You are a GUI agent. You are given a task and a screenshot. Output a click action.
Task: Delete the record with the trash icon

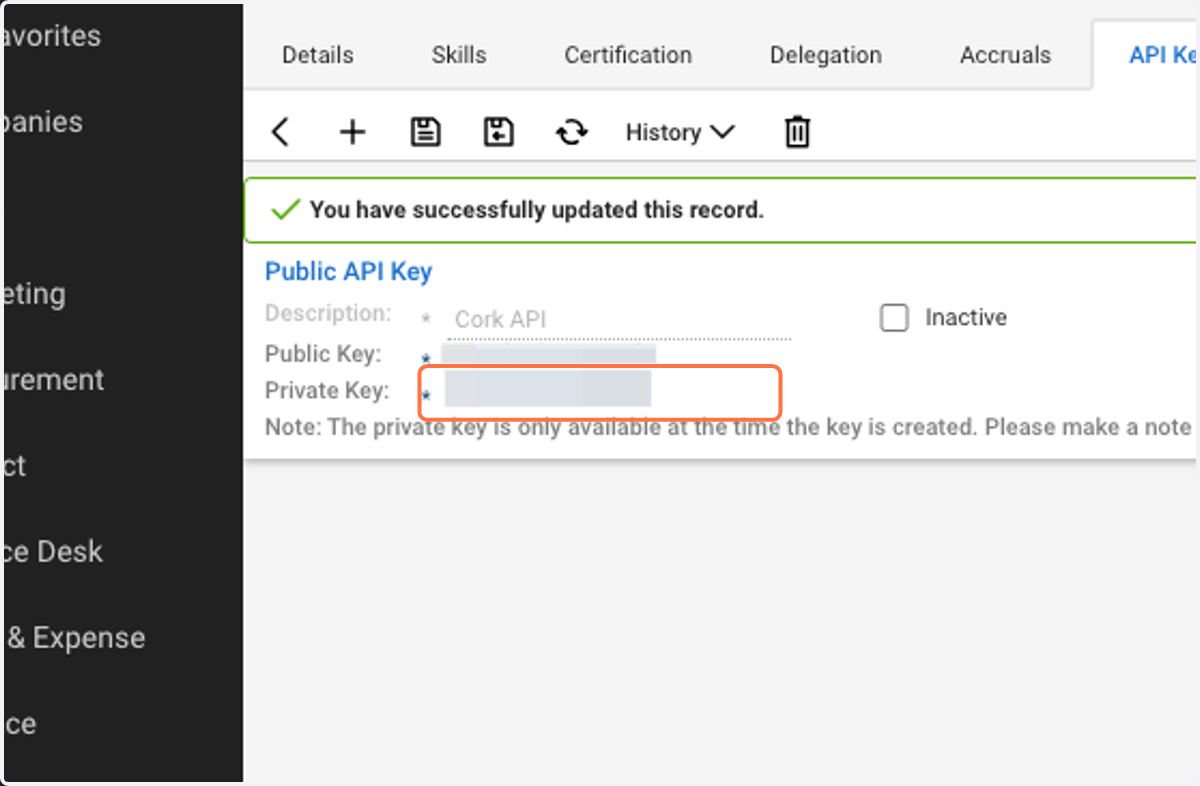coord(797,132)
